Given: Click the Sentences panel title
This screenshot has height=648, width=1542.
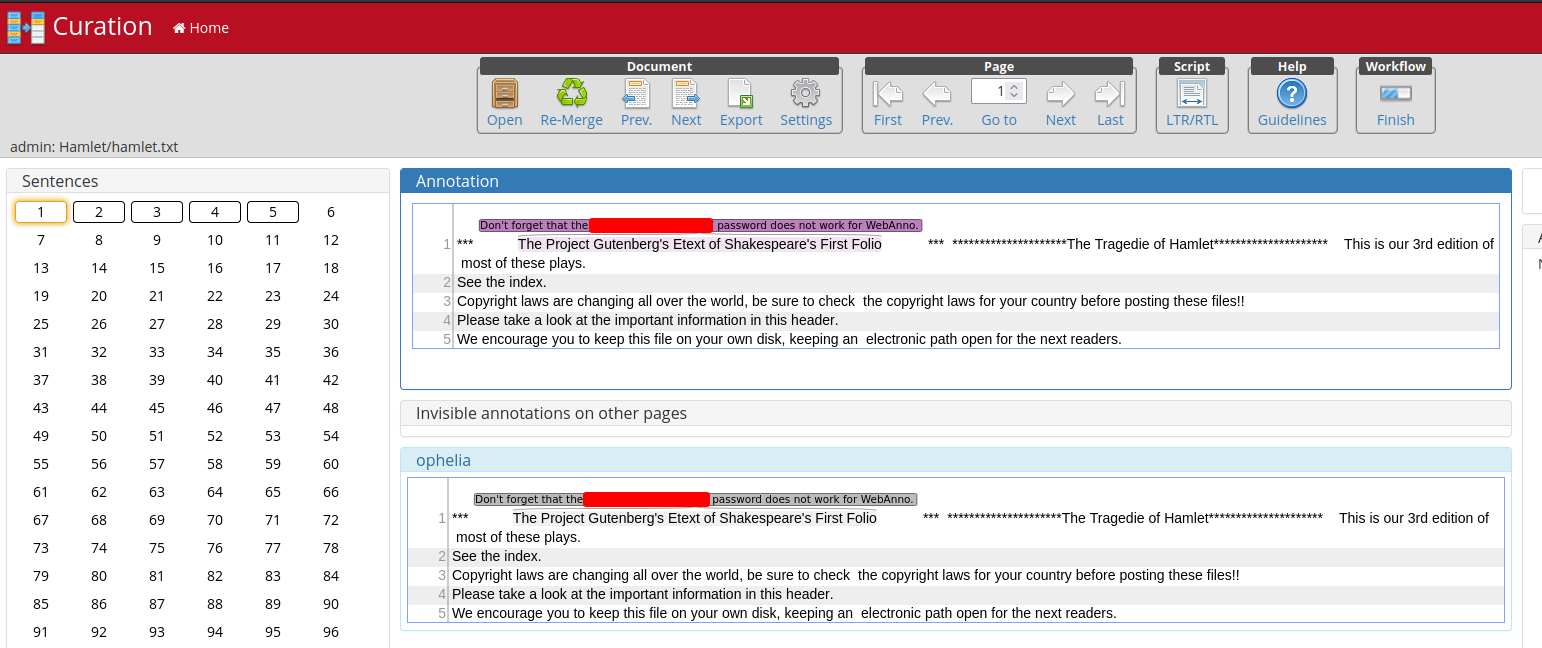Looking at the screenshot, I should (60, 181).
